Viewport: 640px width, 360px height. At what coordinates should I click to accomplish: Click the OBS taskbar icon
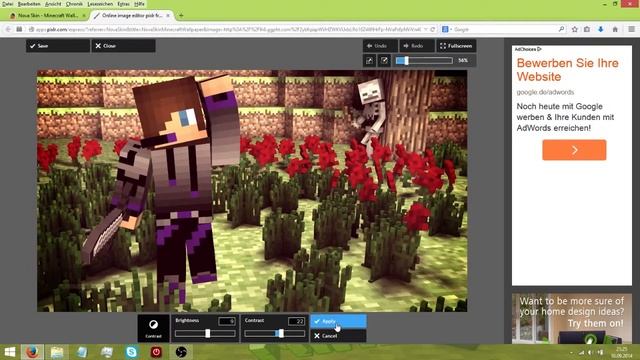pos(181,352)
